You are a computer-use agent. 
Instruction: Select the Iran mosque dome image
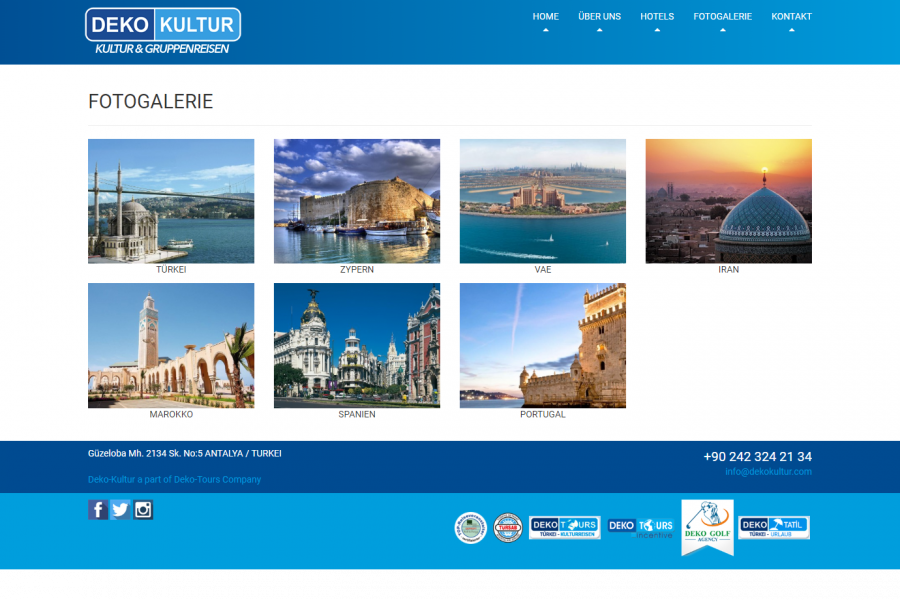pos(728,201)
